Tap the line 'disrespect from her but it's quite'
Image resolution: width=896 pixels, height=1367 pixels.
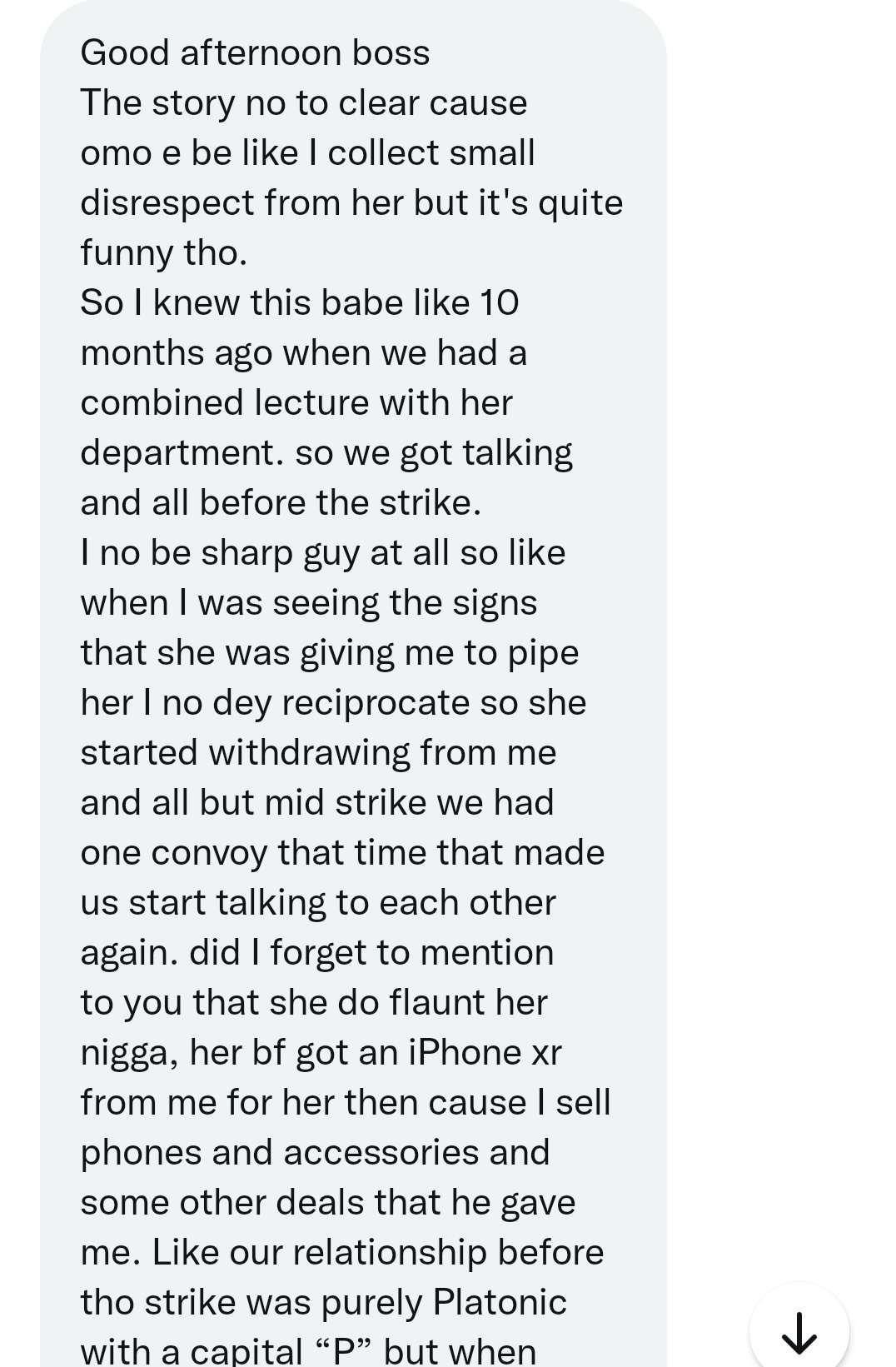point(351,203)
